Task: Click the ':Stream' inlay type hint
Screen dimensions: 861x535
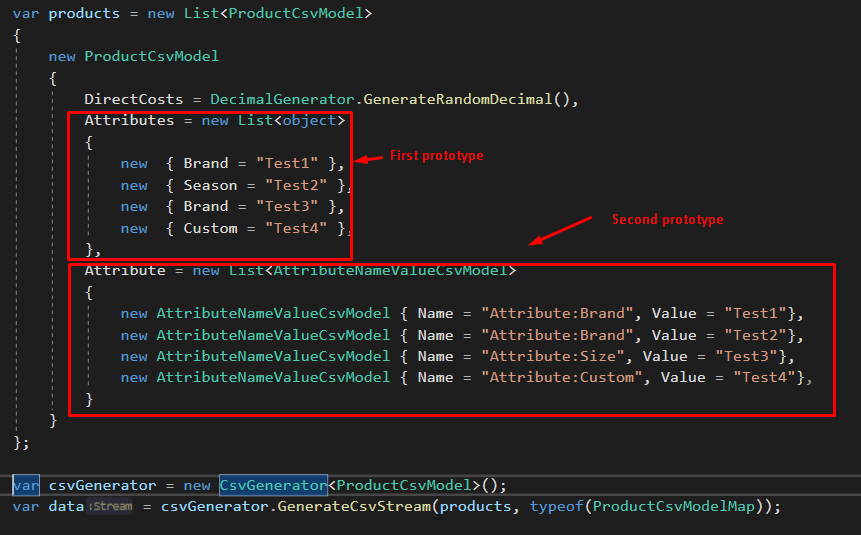Action: click(110, 506)
